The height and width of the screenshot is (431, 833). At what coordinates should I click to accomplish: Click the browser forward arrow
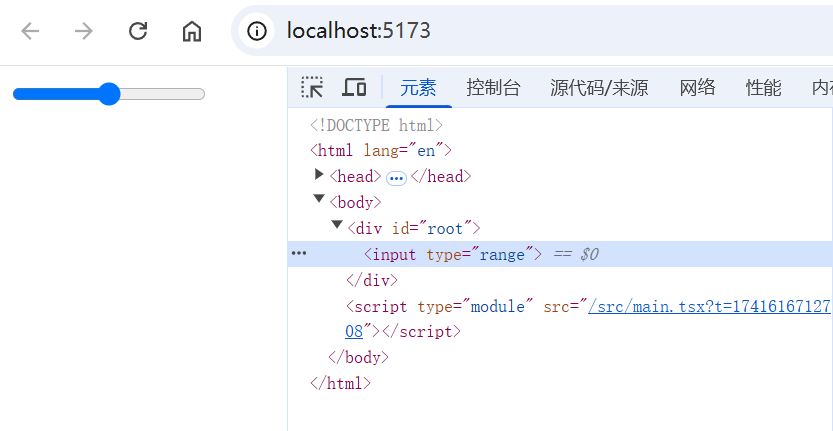click(x=84, y=31)
